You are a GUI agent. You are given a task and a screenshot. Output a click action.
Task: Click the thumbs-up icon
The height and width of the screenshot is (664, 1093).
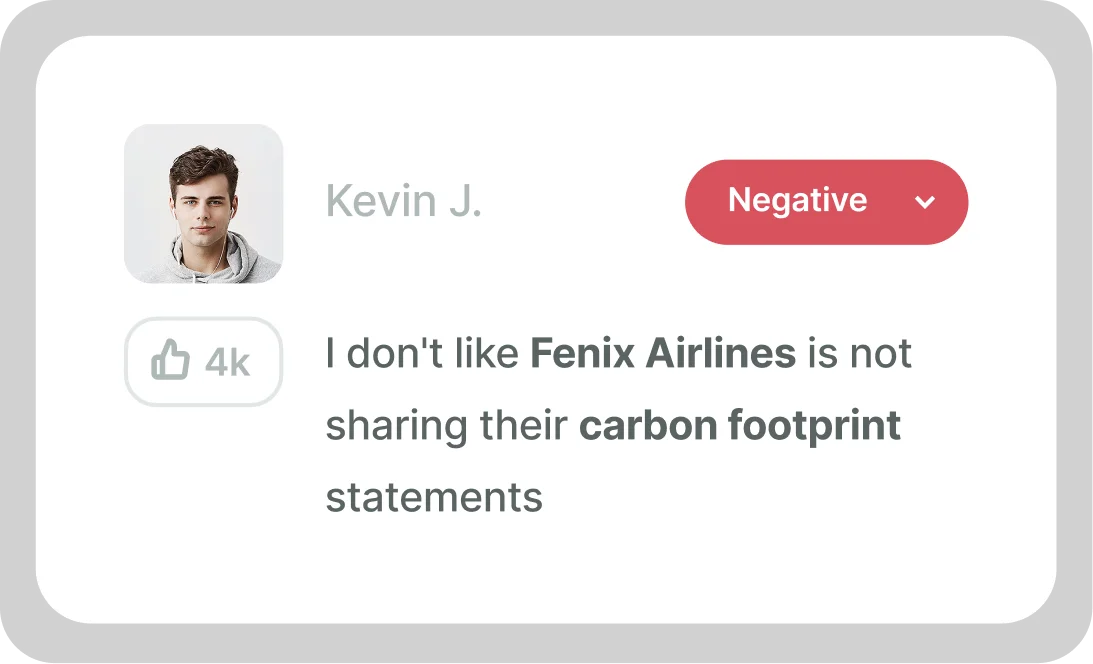[x=169, y=361]
